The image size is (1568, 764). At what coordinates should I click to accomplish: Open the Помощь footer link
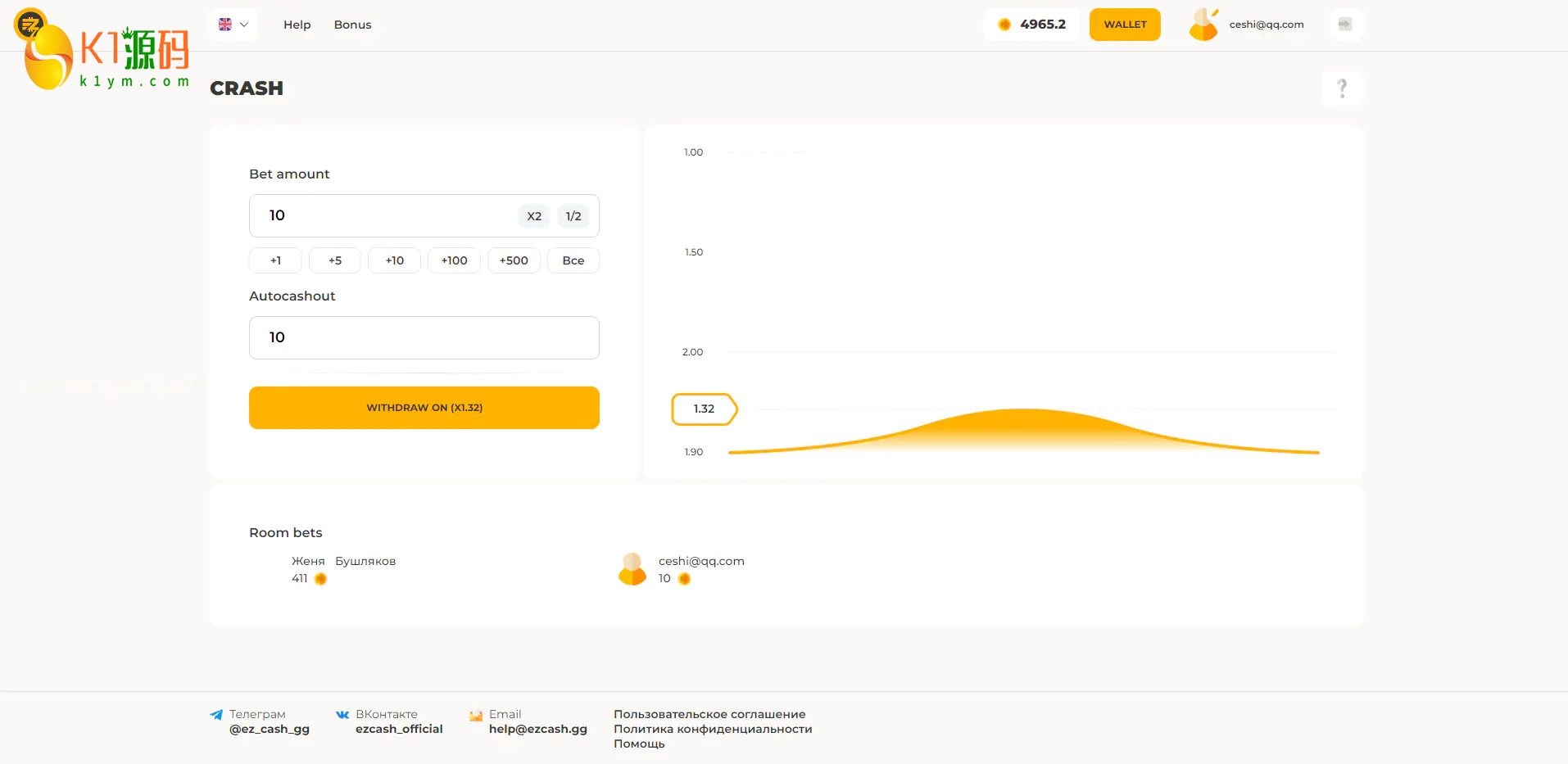click(x=639, y=744)
